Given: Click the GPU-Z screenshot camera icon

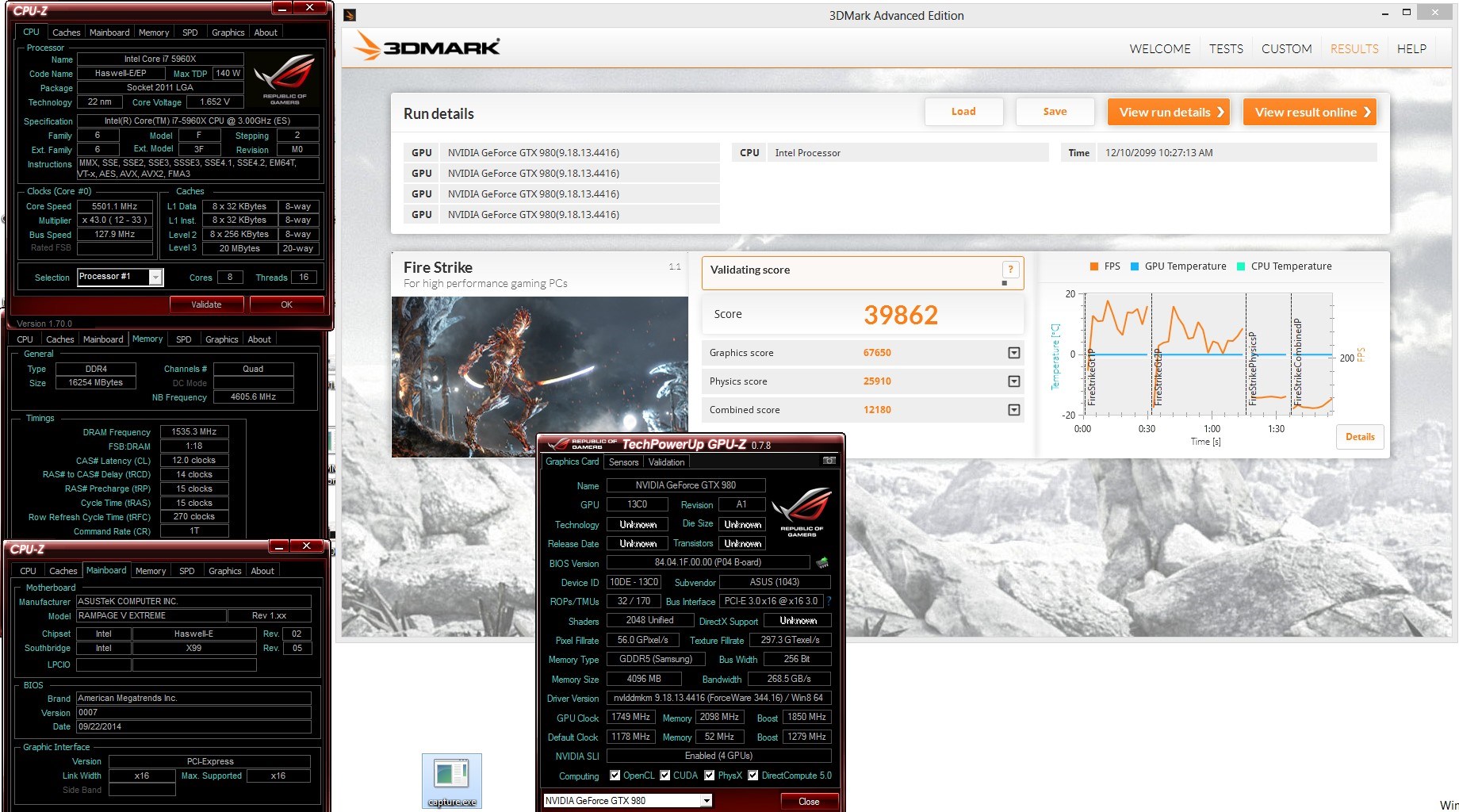Looking at the screenshot, I should pyautogui.click(x=829, y=461).
